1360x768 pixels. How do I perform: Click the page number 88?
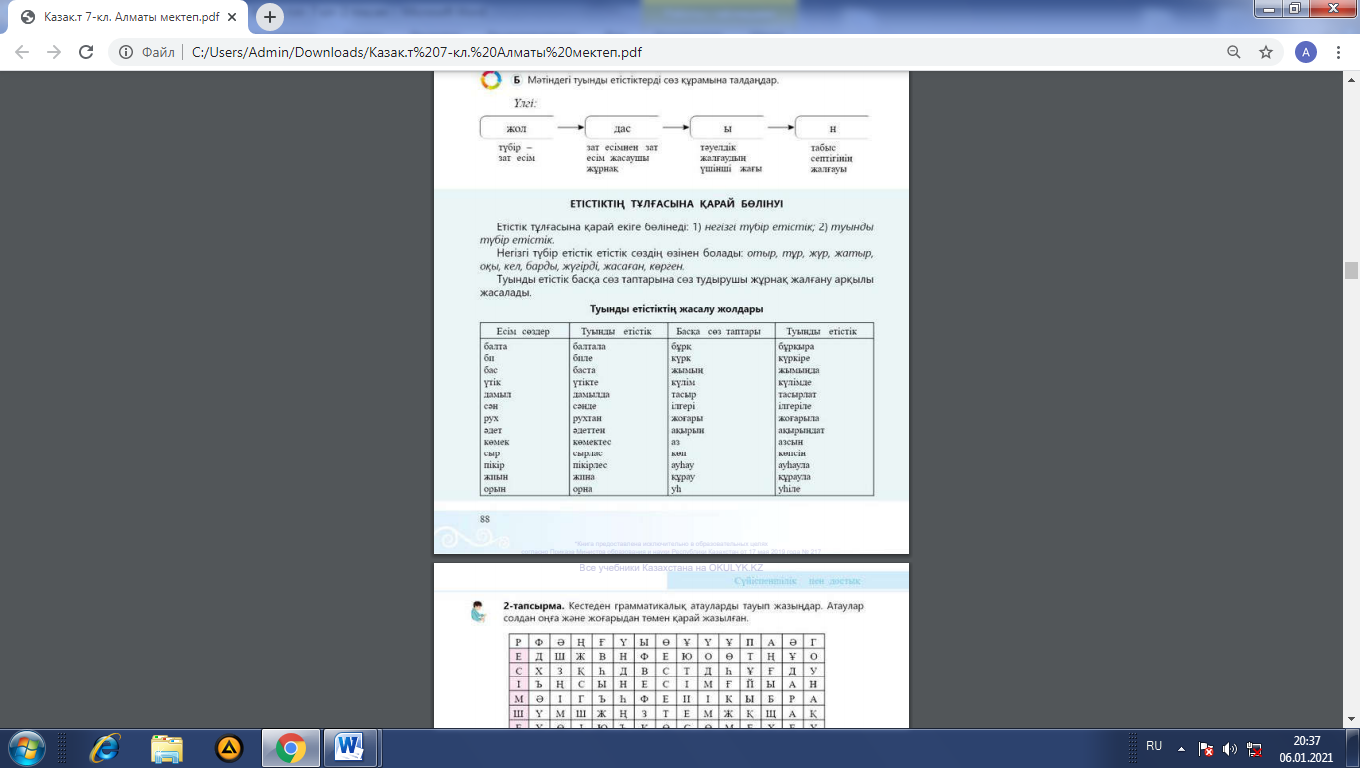[485, 519]
